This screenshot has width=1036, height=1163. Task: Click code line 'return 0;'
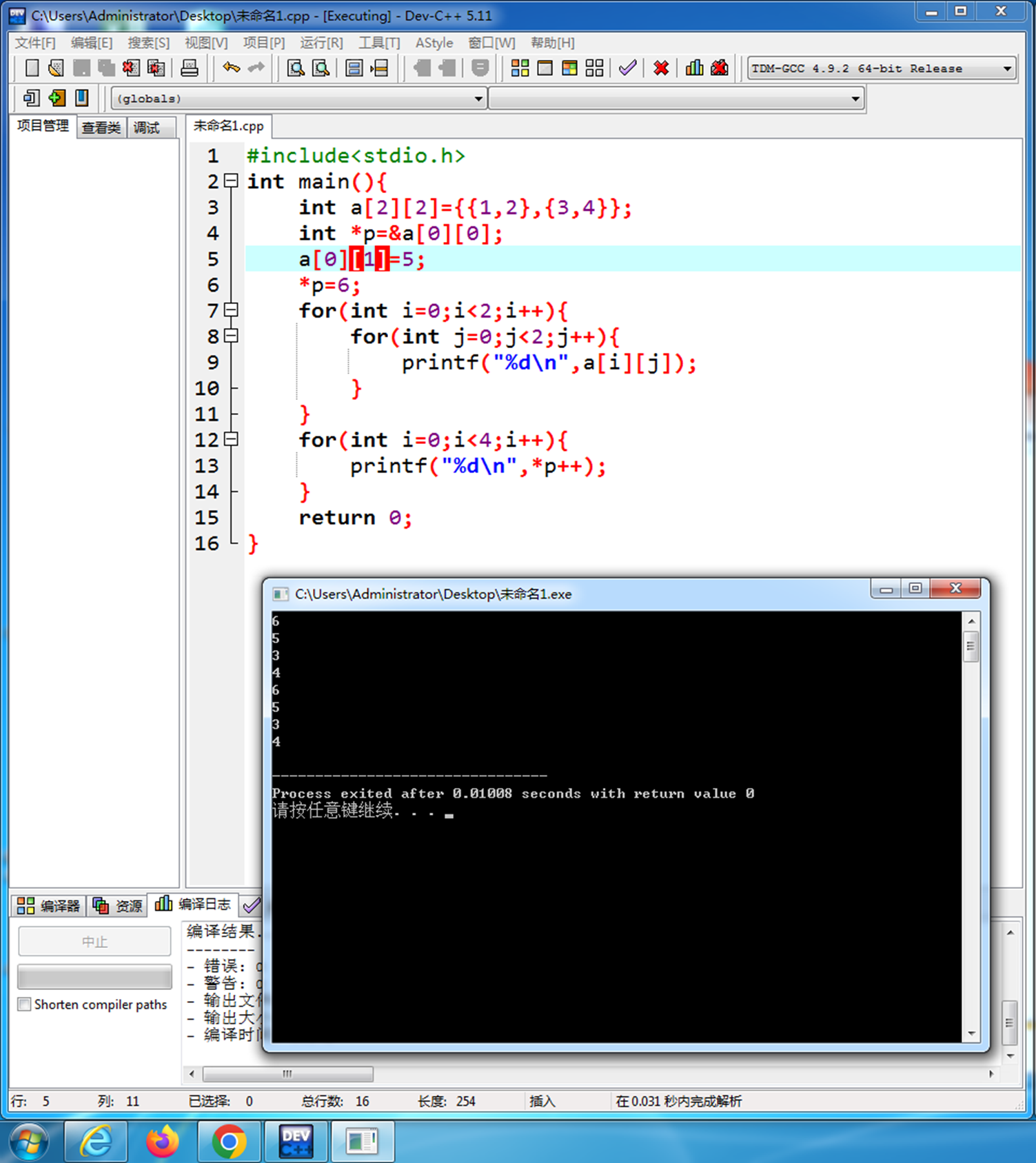pos(355,518)
